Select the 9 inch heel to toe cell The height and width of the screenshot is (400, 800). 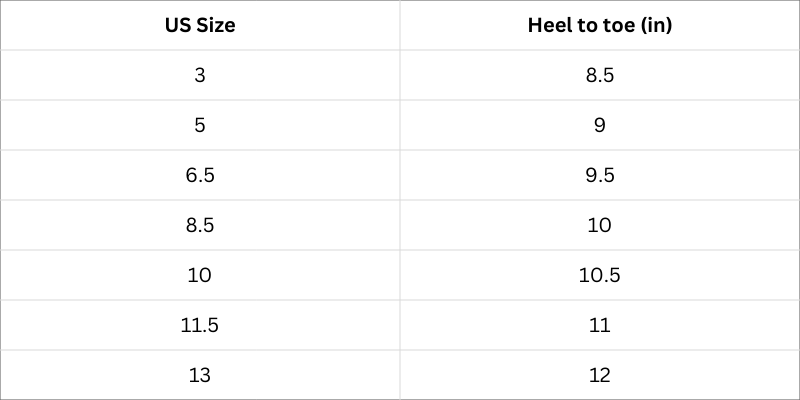(x=600, y=126)
